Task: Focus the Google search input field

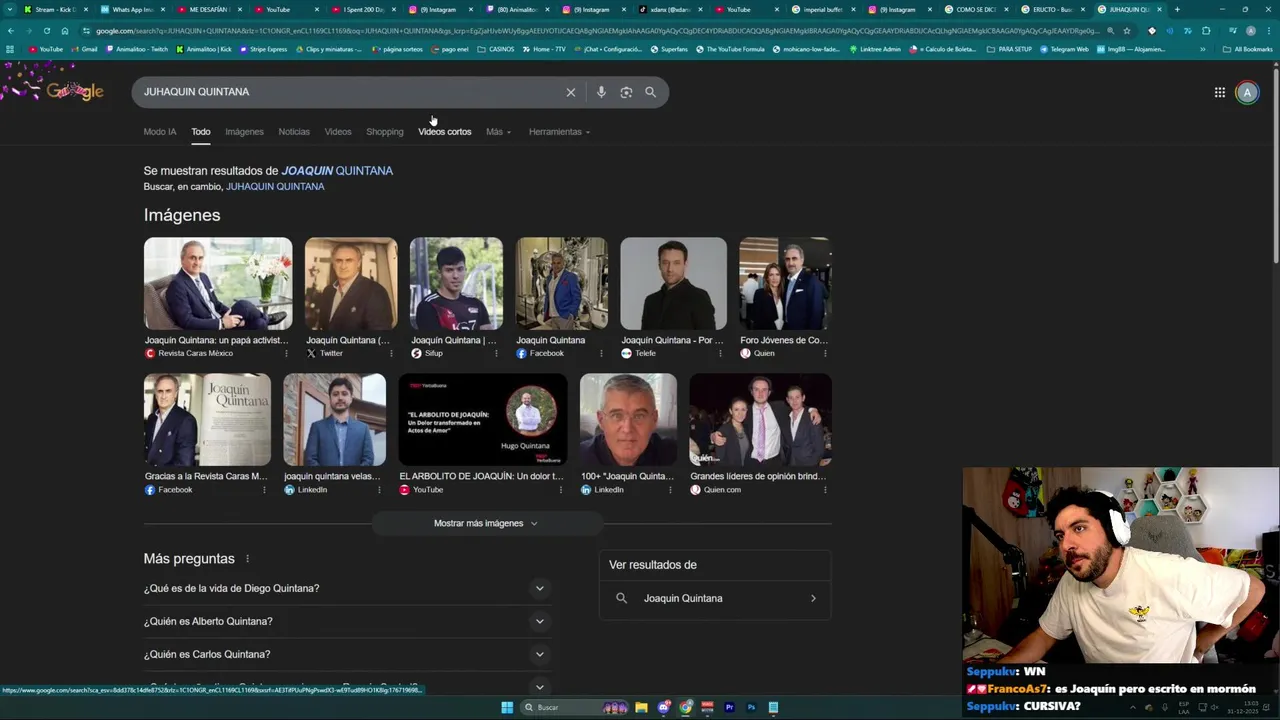Action: point(350,92)
